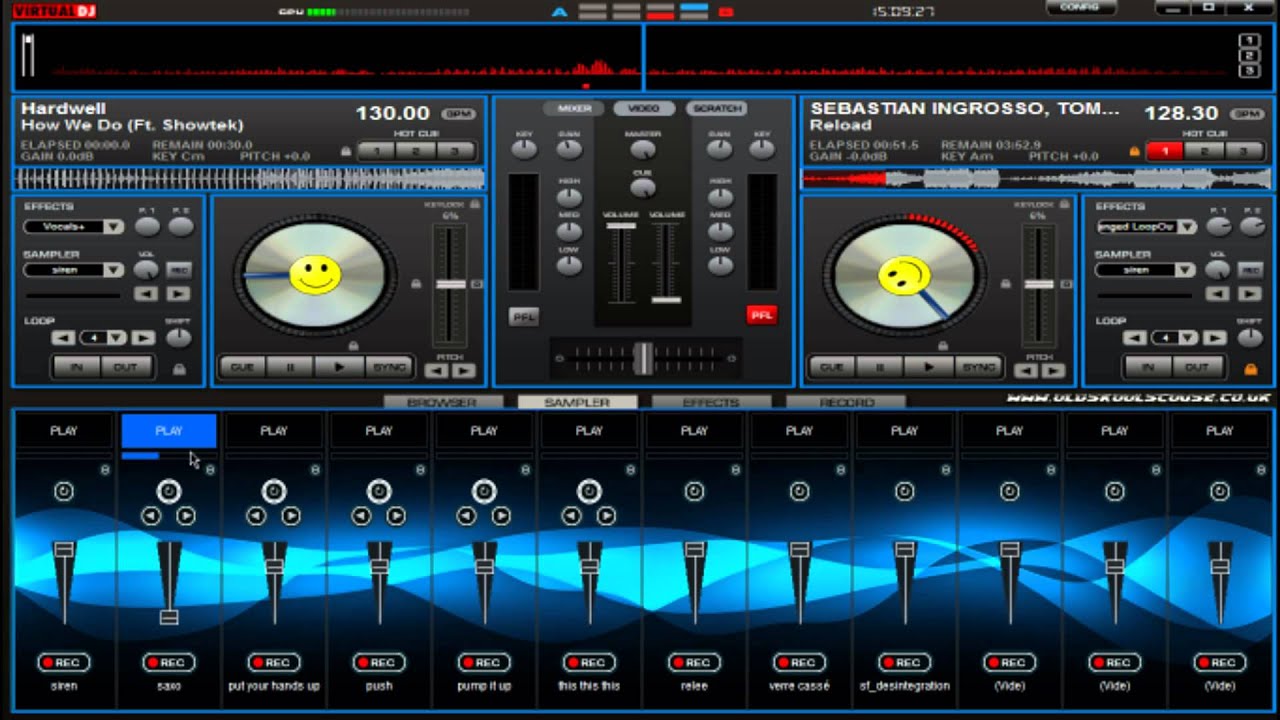Play the siren sample
Screen dimensions: 1280x720
point(64,431)
